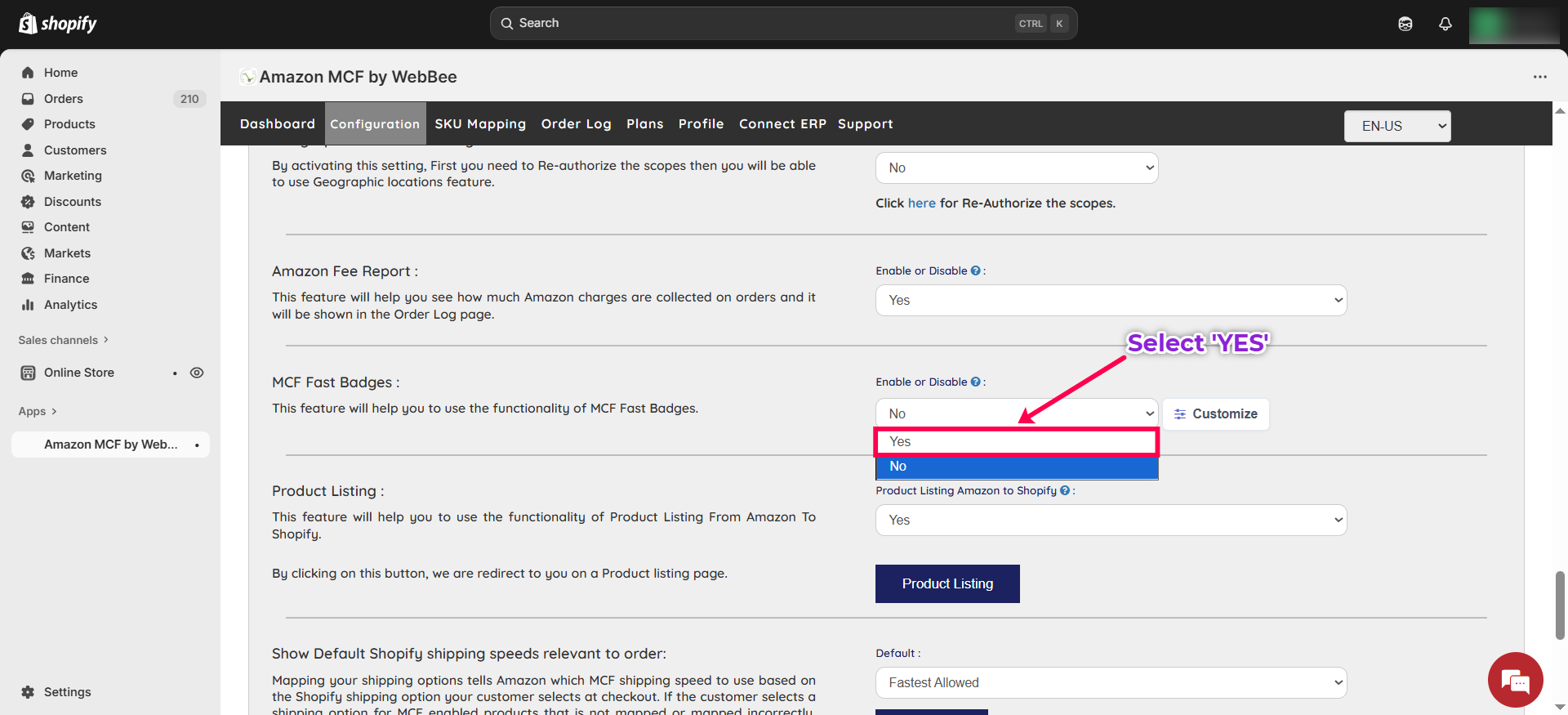This screenshot has width=1568, height=715.
Task: Click 'here' link to re-authorize scopes
Action: pyautogui.click(x=921, y=203)
